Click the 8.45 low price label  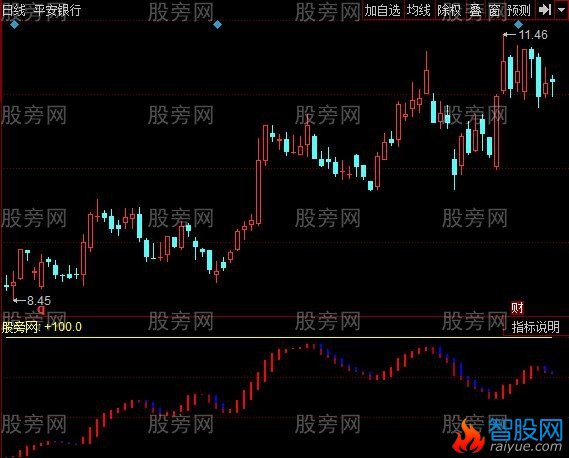click(39, 300)
